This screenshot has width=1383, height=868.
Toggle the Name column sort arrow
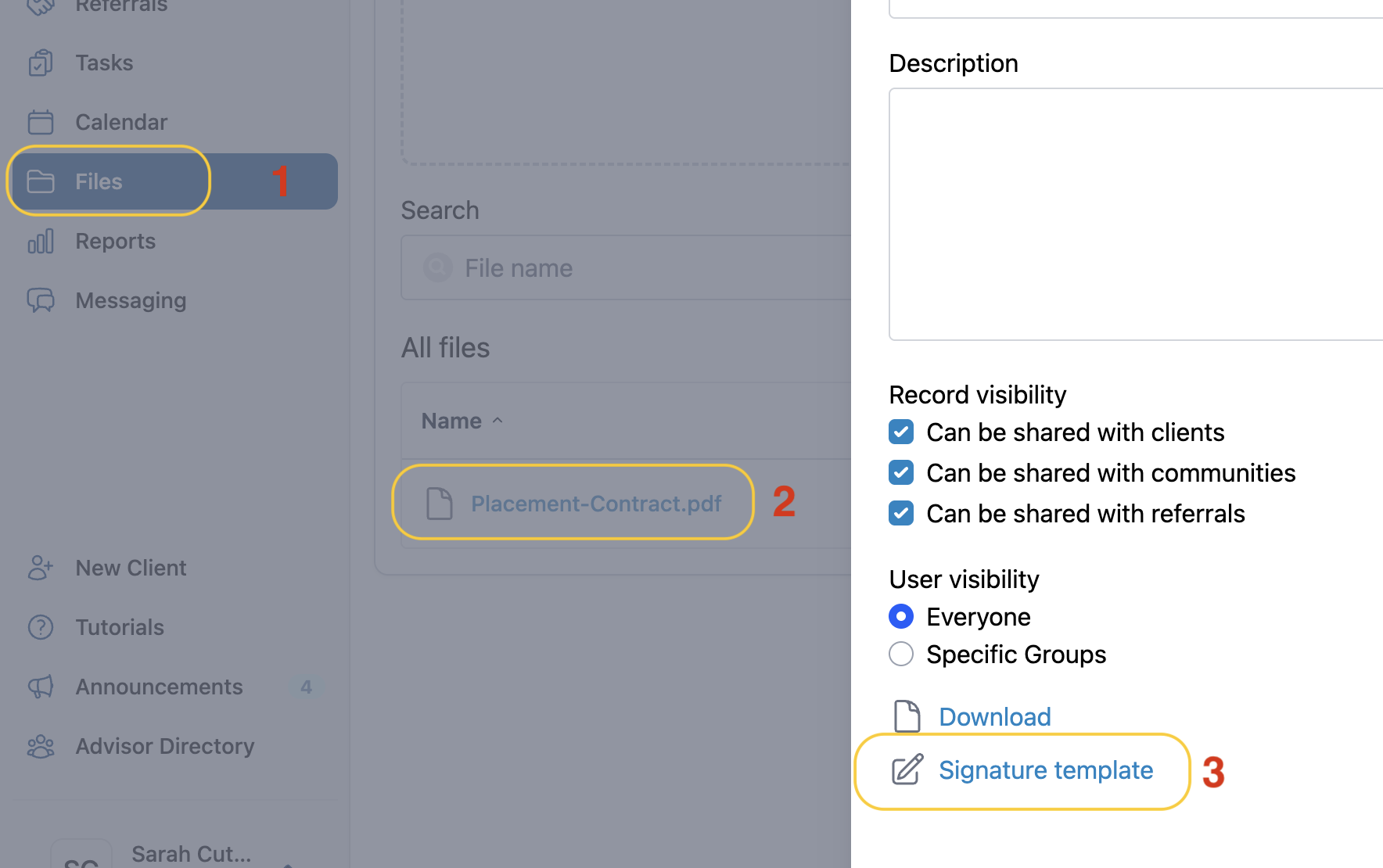(498, 421)
